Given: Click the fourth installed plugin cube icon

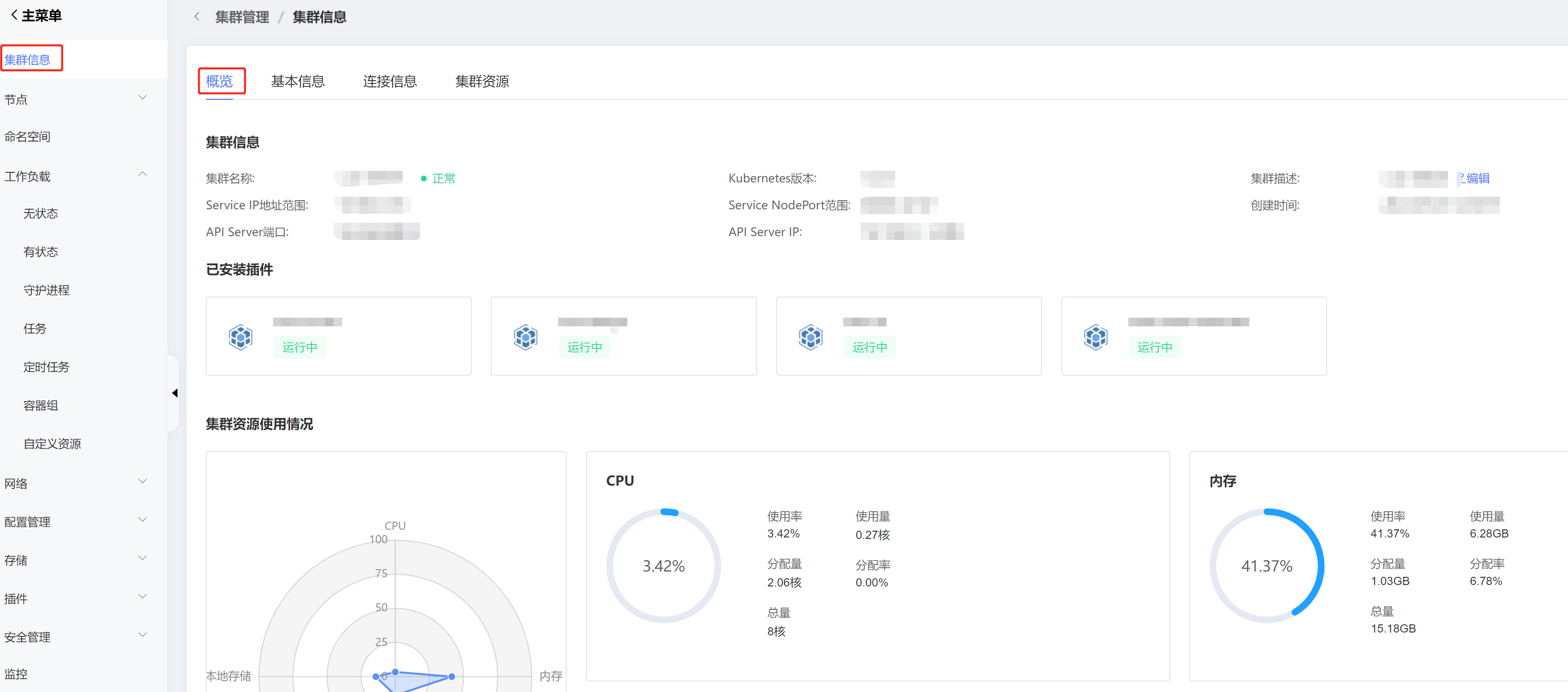Looking at the screenshot, I should coord(1095,336).
